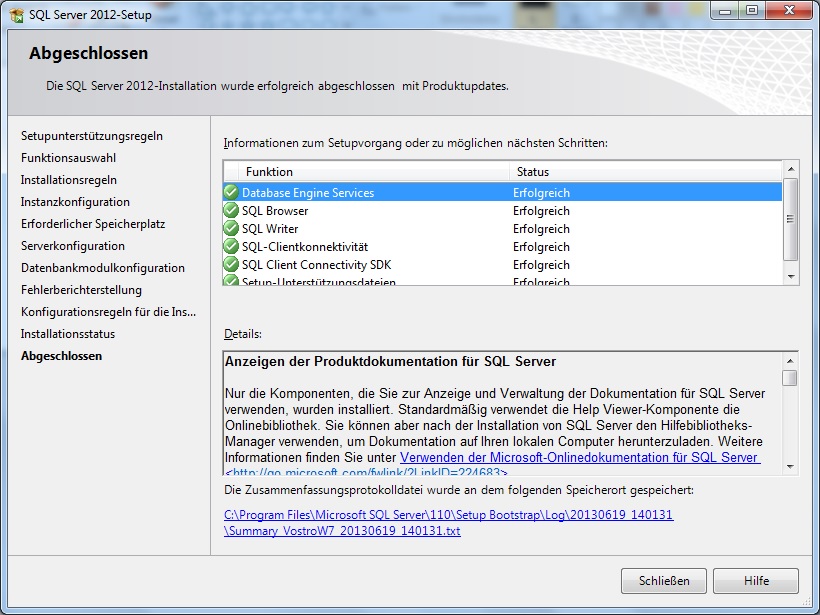Click the Installationsregeln step
The image size is (820, 615).
click(69, 180)
